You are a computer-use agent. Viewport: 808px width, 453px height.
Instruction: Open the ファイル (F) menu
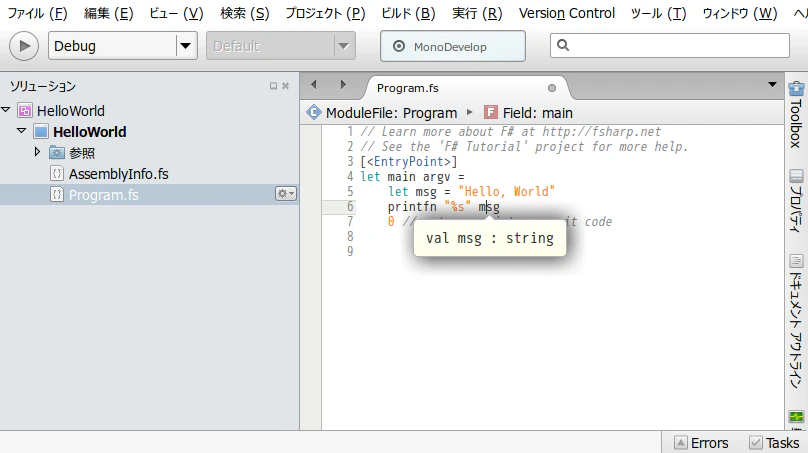pyautogui.click(x=37, y=13)
